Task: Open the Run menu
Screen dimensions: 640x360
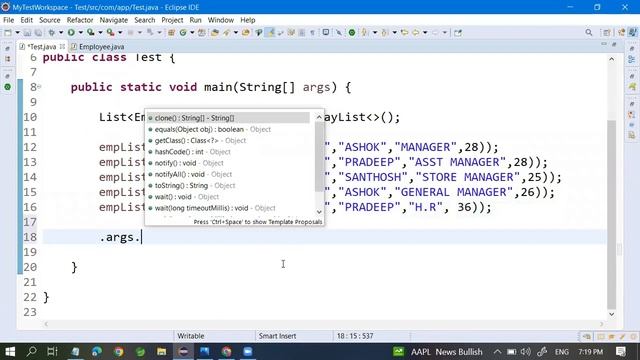Action: click(195, 20)
